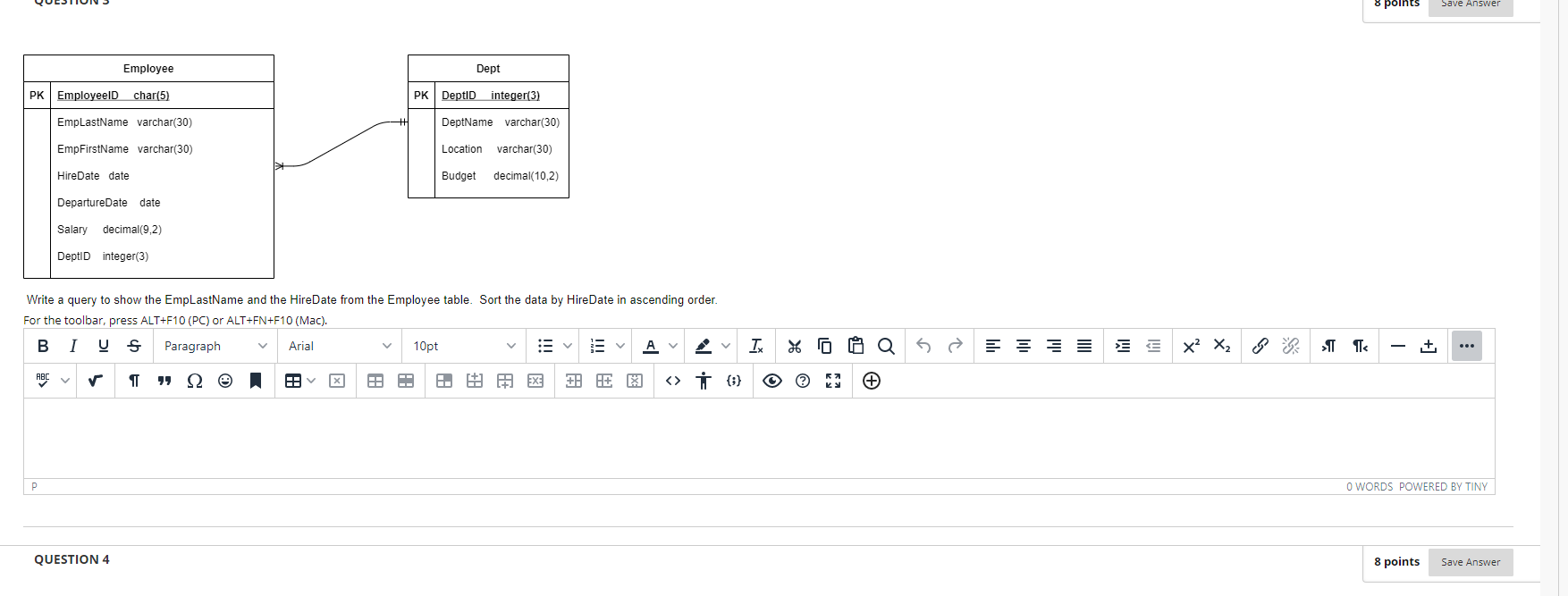Cut selection with the scissors icon

pyautogui.click(x=795, y=346)
